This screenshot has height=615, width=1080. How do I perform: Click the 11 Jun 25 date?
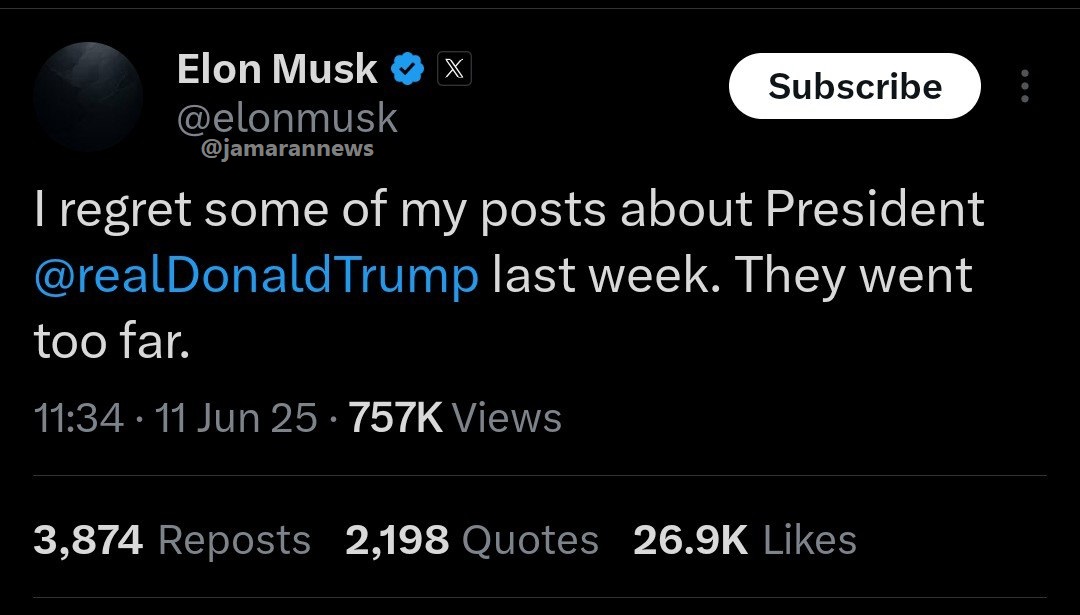coord(237,418)
